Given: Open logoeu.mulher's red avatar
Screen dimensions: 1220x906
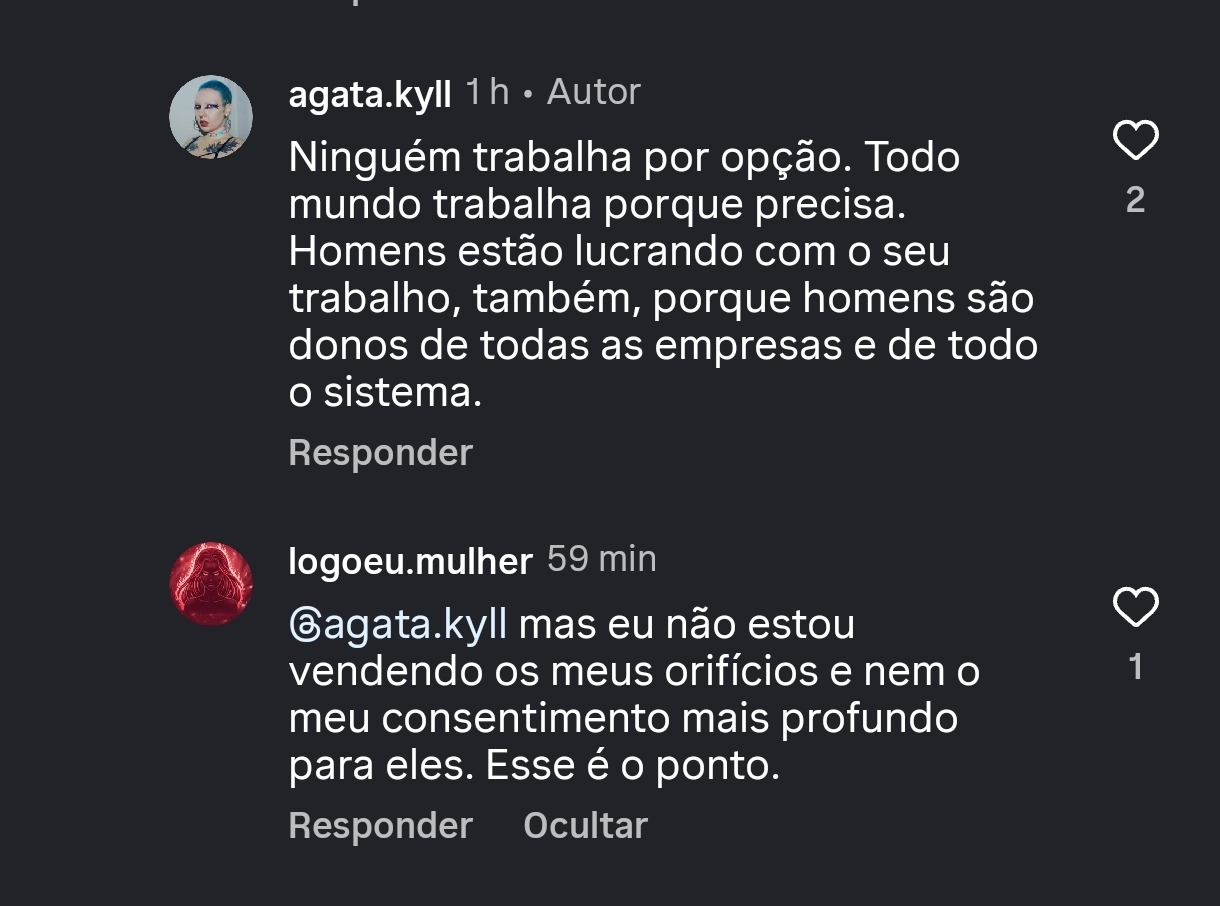Looking at the screenshot, I should point(211,584).
